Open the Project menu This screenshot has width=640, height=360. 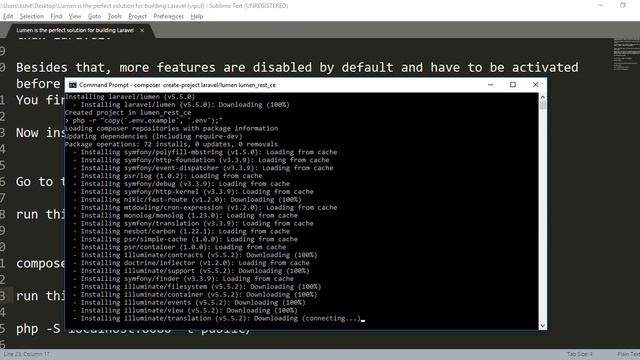[x=138, y=16]
